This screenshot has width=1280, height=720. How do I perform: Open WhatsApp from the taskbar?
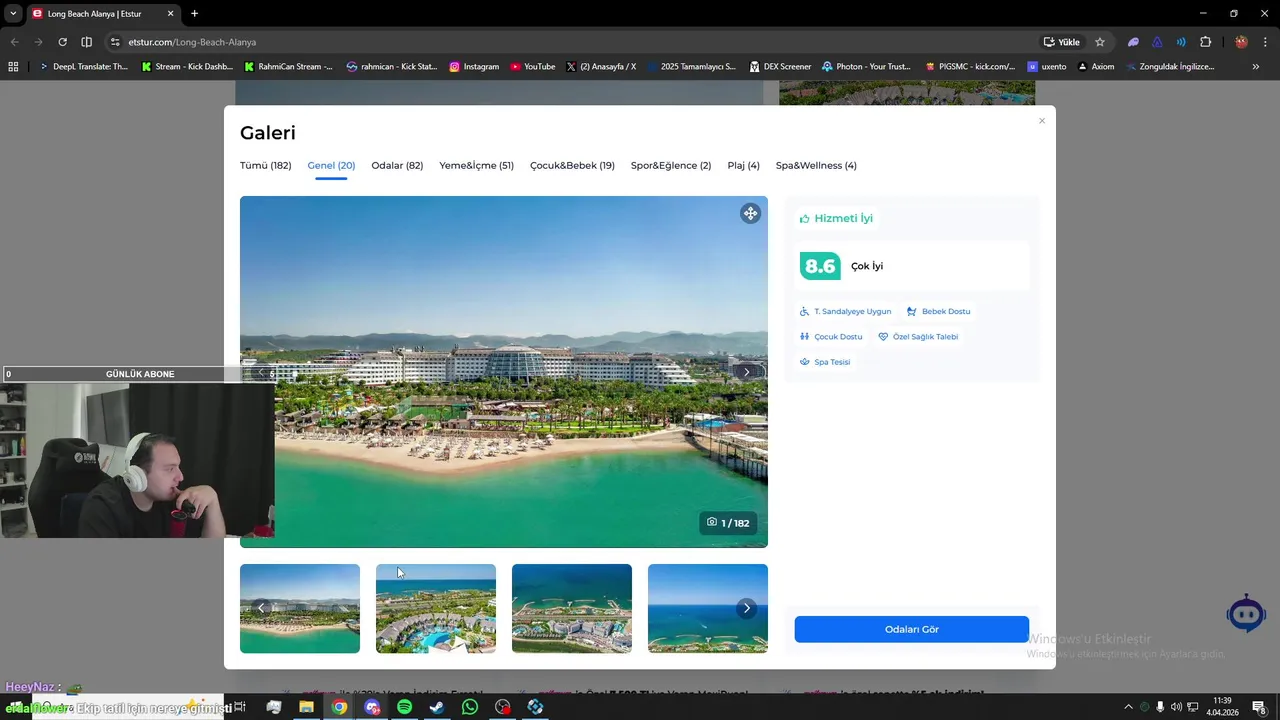[x=470, y=707]
